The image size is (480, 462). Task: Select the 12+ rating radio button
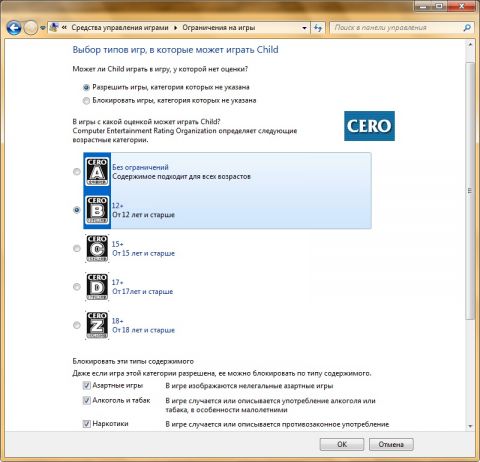77,210
